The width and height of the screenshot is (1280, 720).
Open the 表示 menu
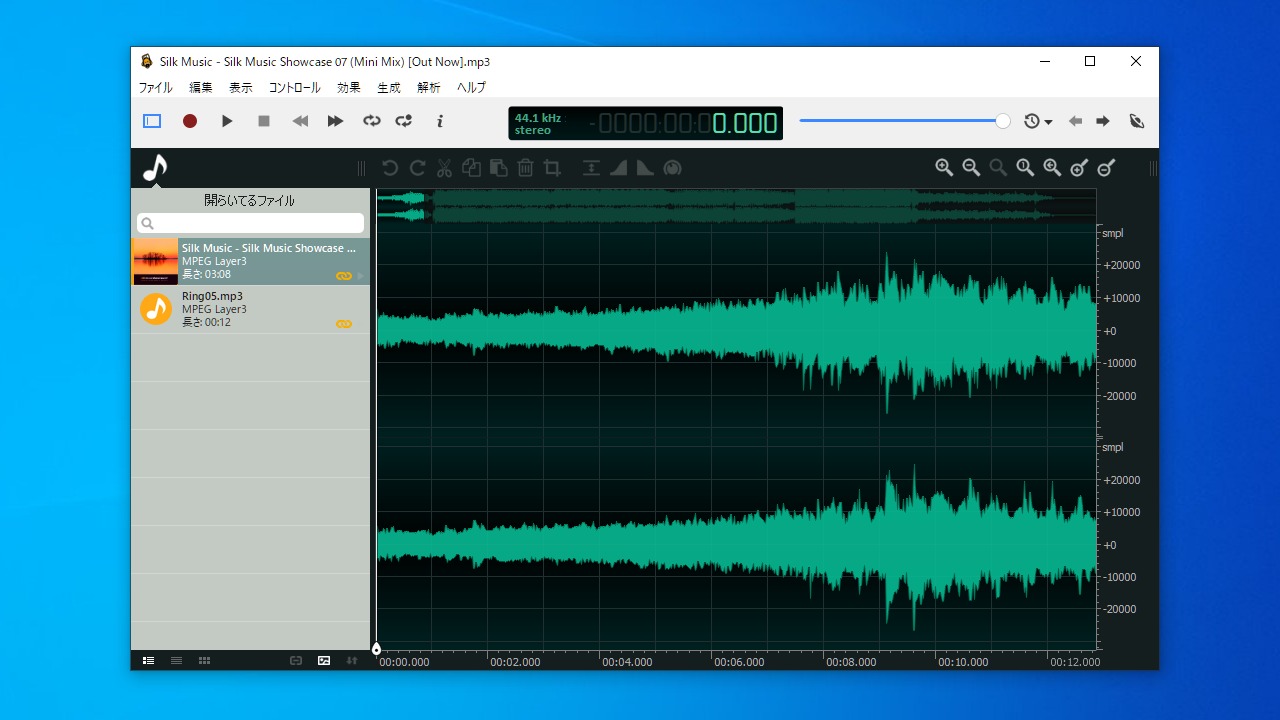[x=241, y=88]
